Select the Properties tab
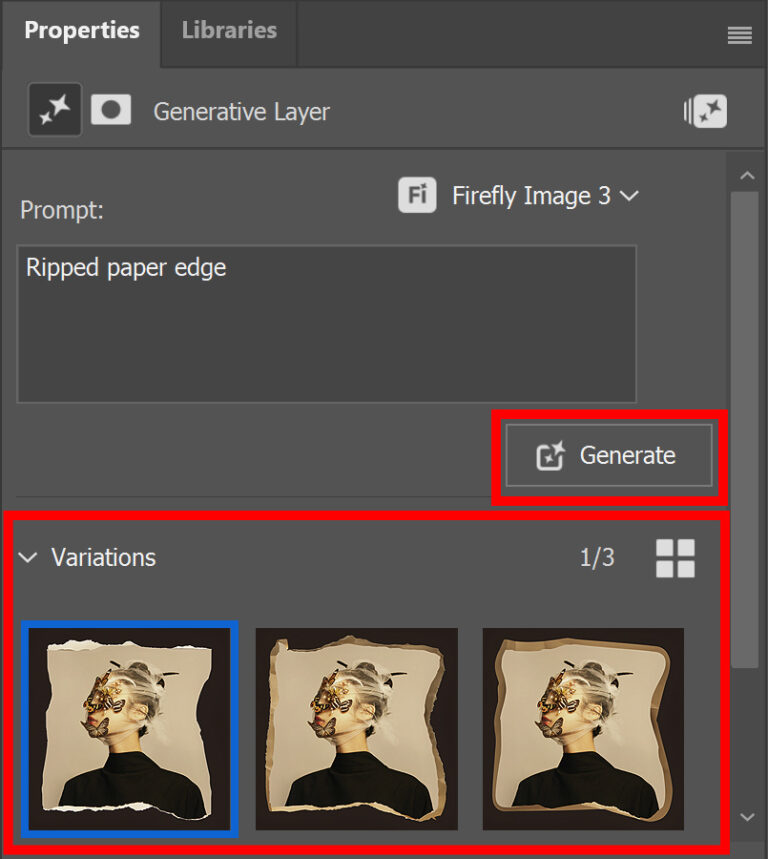 pyautogui.click(x=82, y=30)
